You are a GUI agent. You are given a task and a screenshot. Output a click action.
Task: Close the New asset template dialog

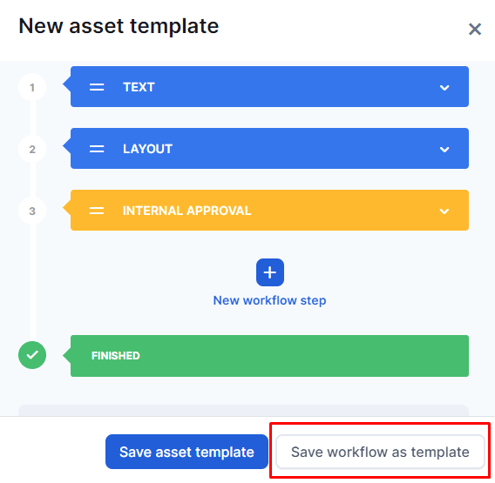click(475, 29)
